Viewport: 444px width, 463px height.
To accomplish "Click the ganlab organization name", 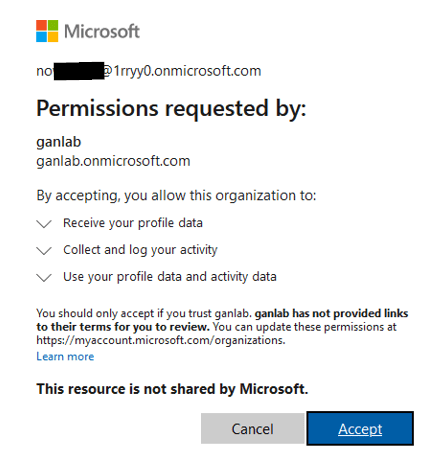I will [x=59, y=142].
